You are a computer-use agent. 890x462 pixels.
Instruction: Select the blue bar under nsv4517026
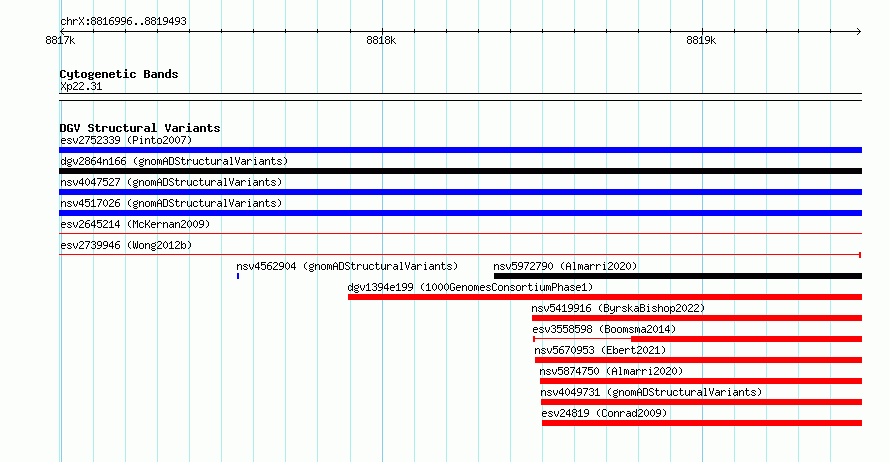pyautogui.click(x=460, y=213)
